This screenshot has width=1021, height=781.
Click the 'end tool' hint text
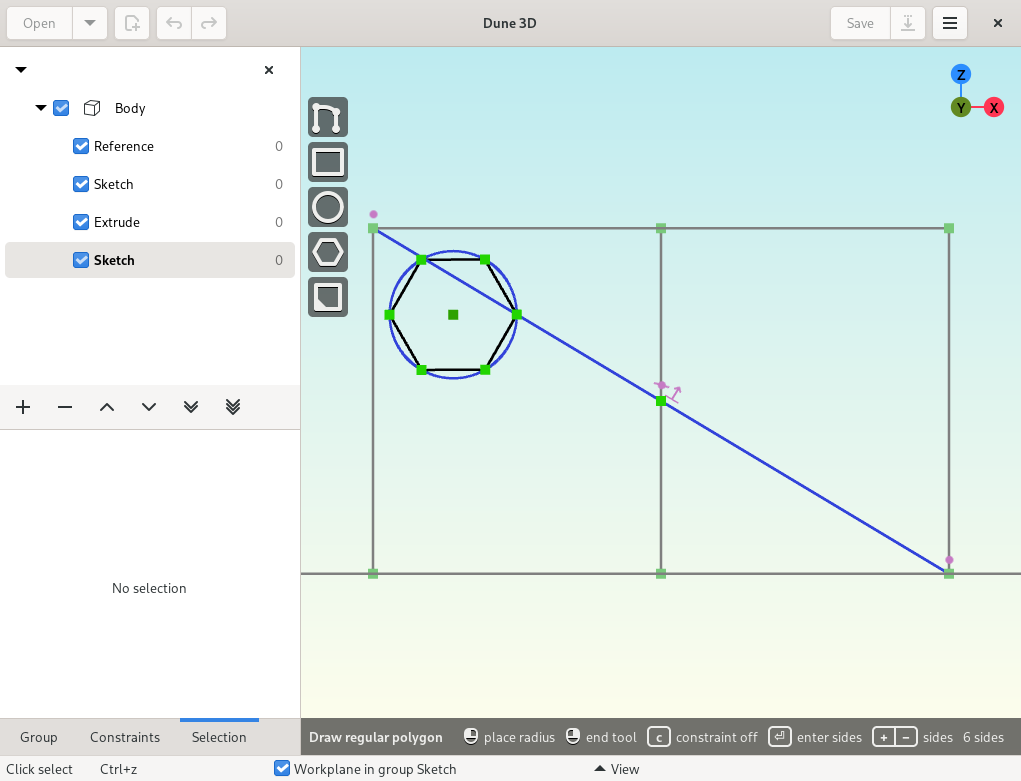coord(611,737)
